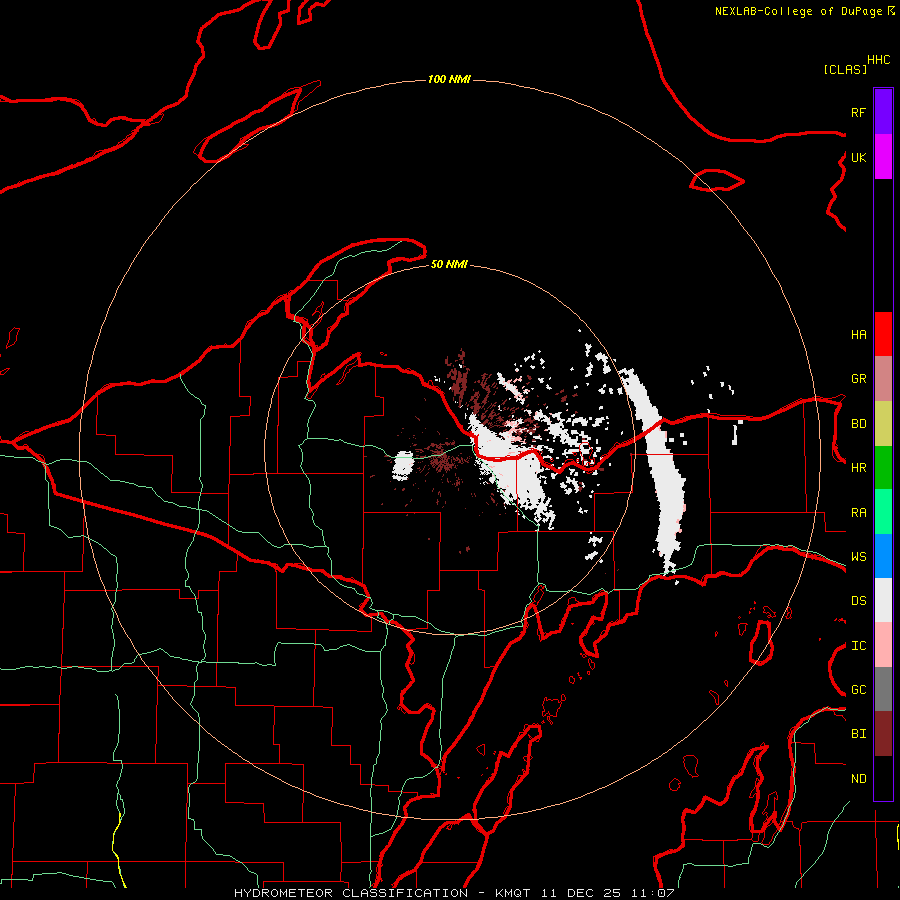This screenshot has width=900, height=900.
Task: Click the 11 DEC 25 date text
Action: pos(580,893)
